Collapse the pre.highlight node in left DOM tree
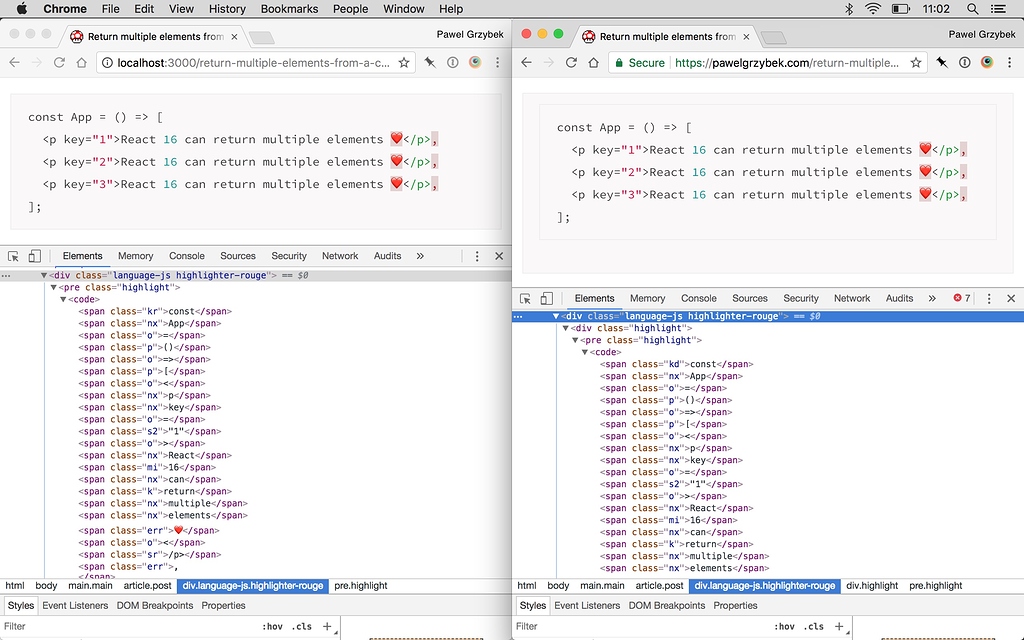The image size is (1024, 640). click(53, 287)
